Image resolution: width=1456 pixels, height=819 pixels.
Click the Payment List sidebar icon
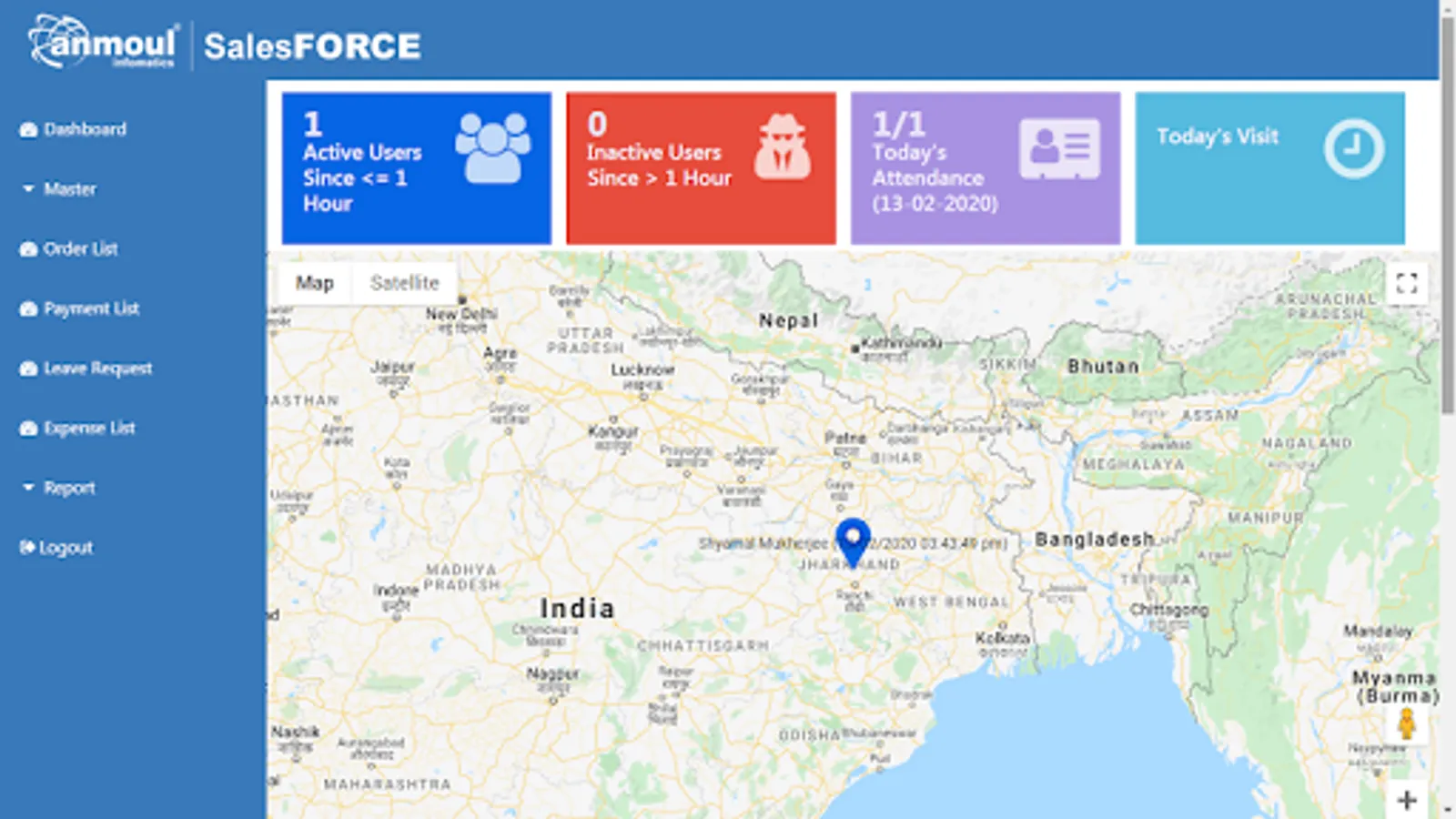pos(28,309)
